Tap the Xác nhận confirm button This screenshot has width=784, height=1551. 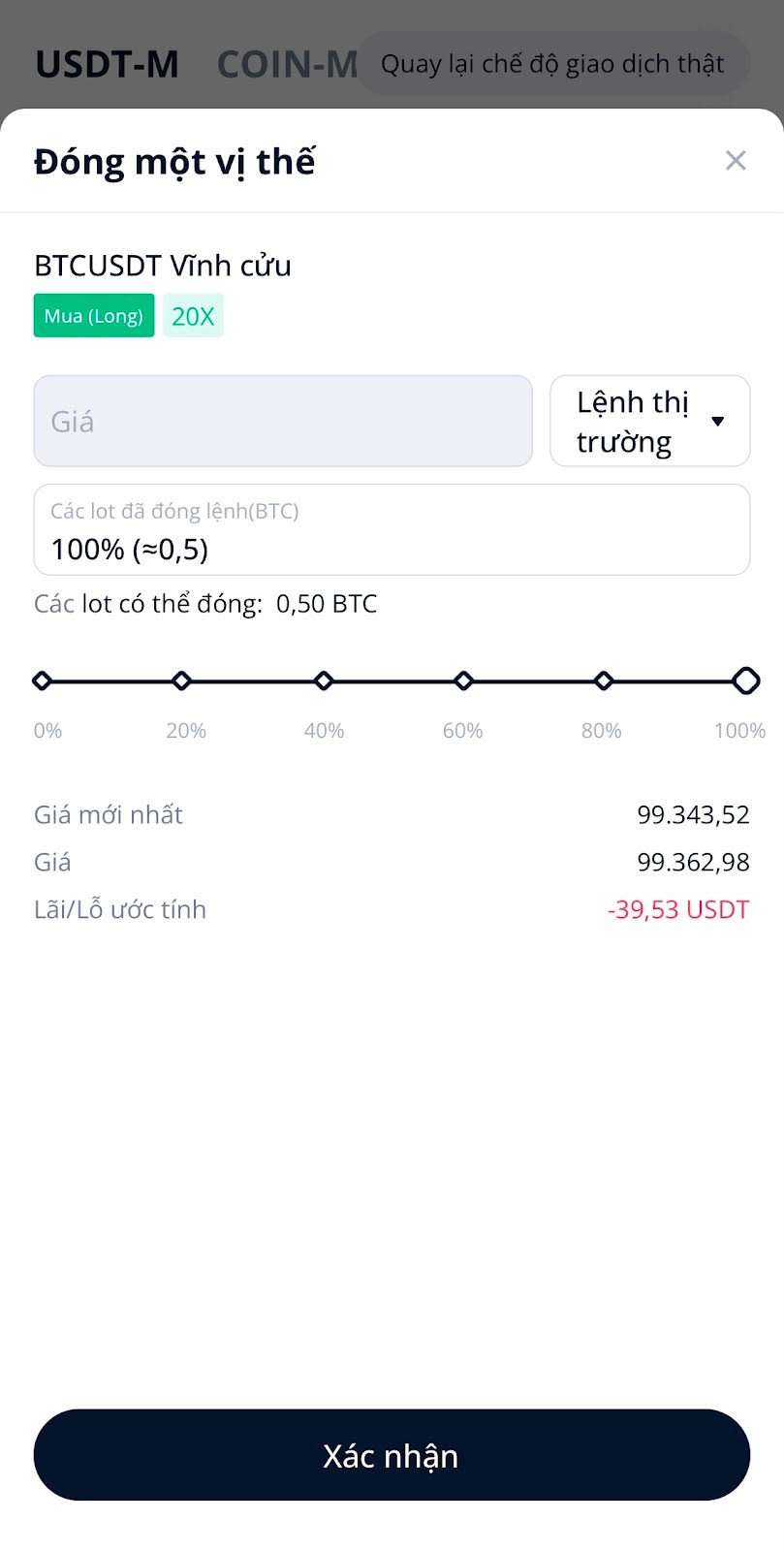[x=392, y=1455]
